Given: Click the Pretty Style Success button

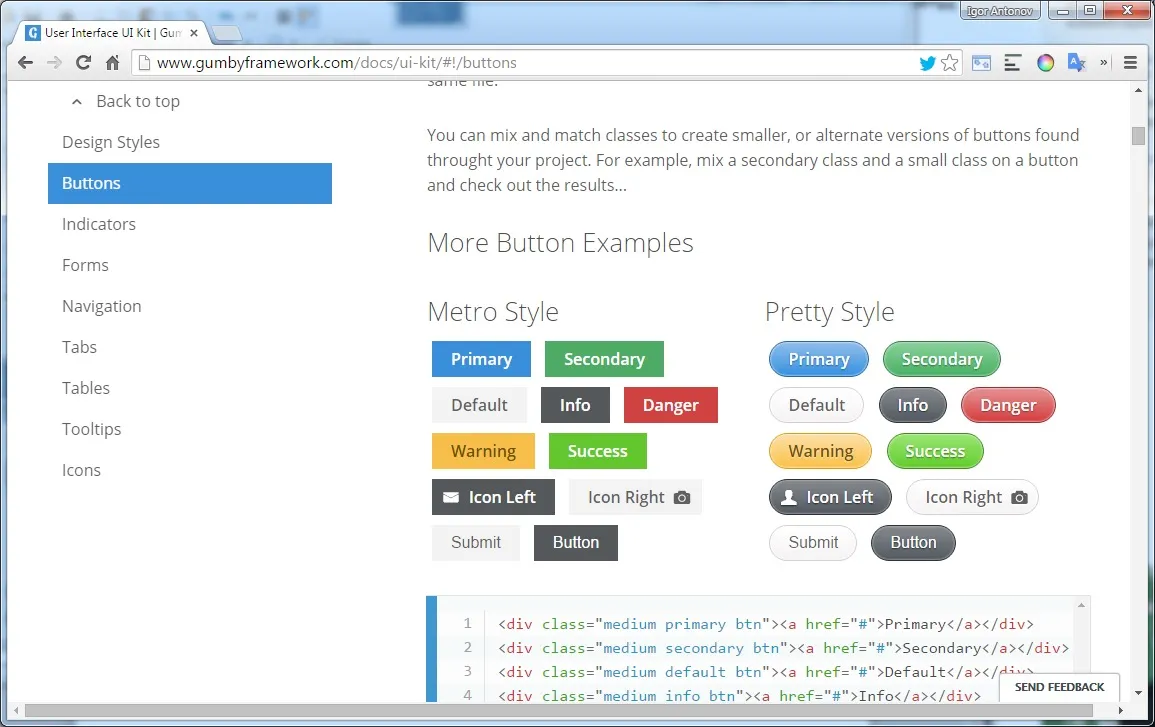Looking at the screenshot, I should 935,451.
